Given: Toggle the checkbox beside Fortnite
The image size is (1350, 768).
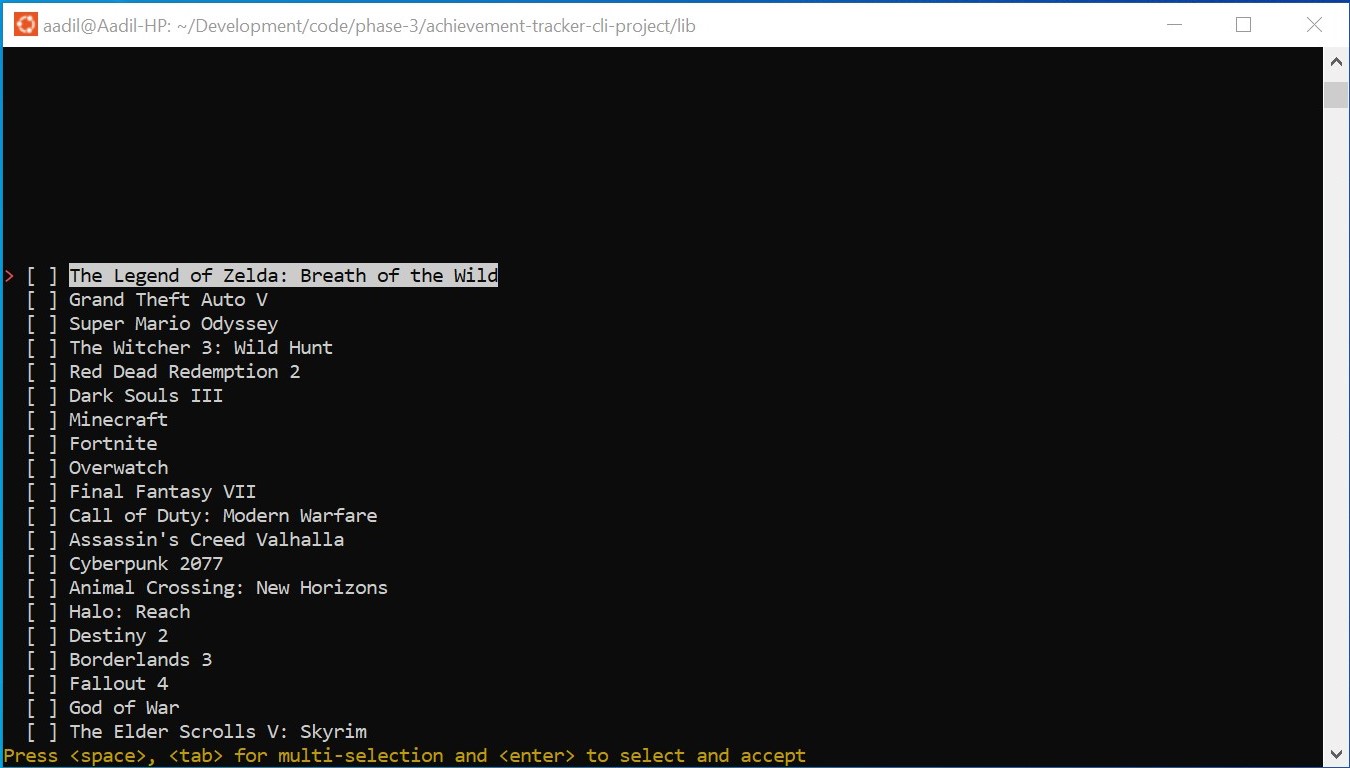Looking at the screenshot, I should coord(41,444).
